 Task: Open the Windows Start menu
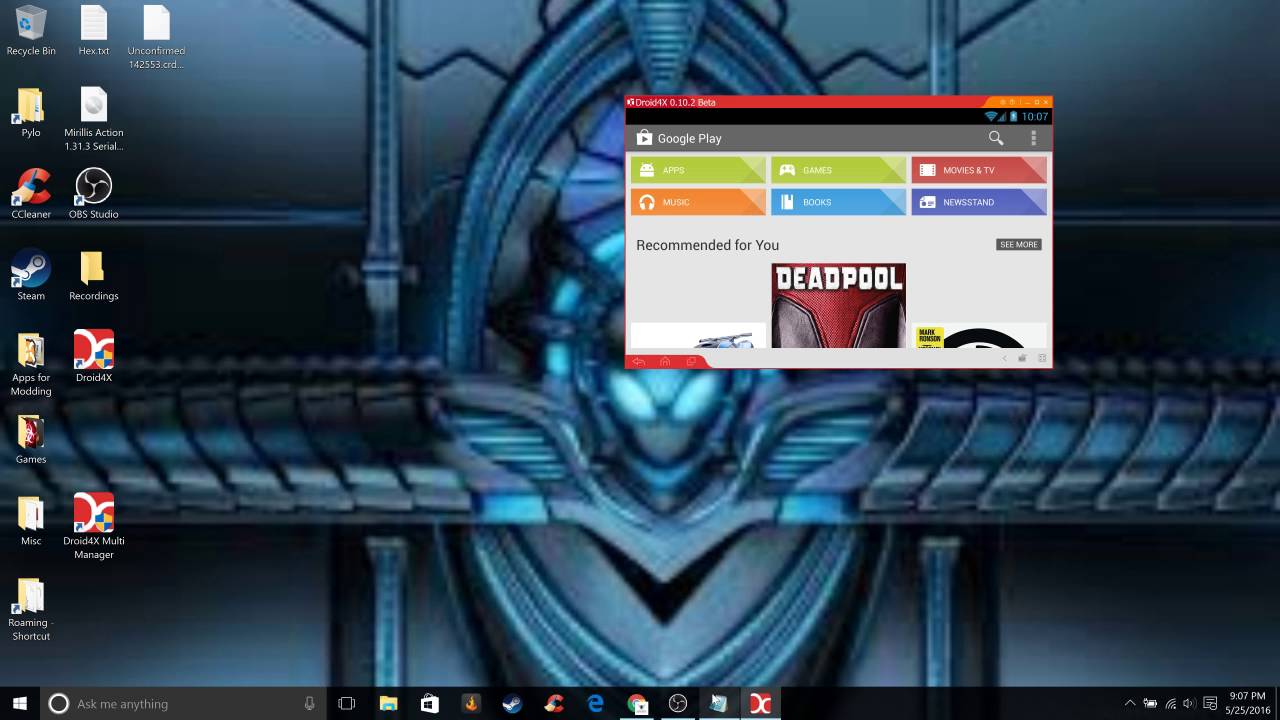click(20, 703)
